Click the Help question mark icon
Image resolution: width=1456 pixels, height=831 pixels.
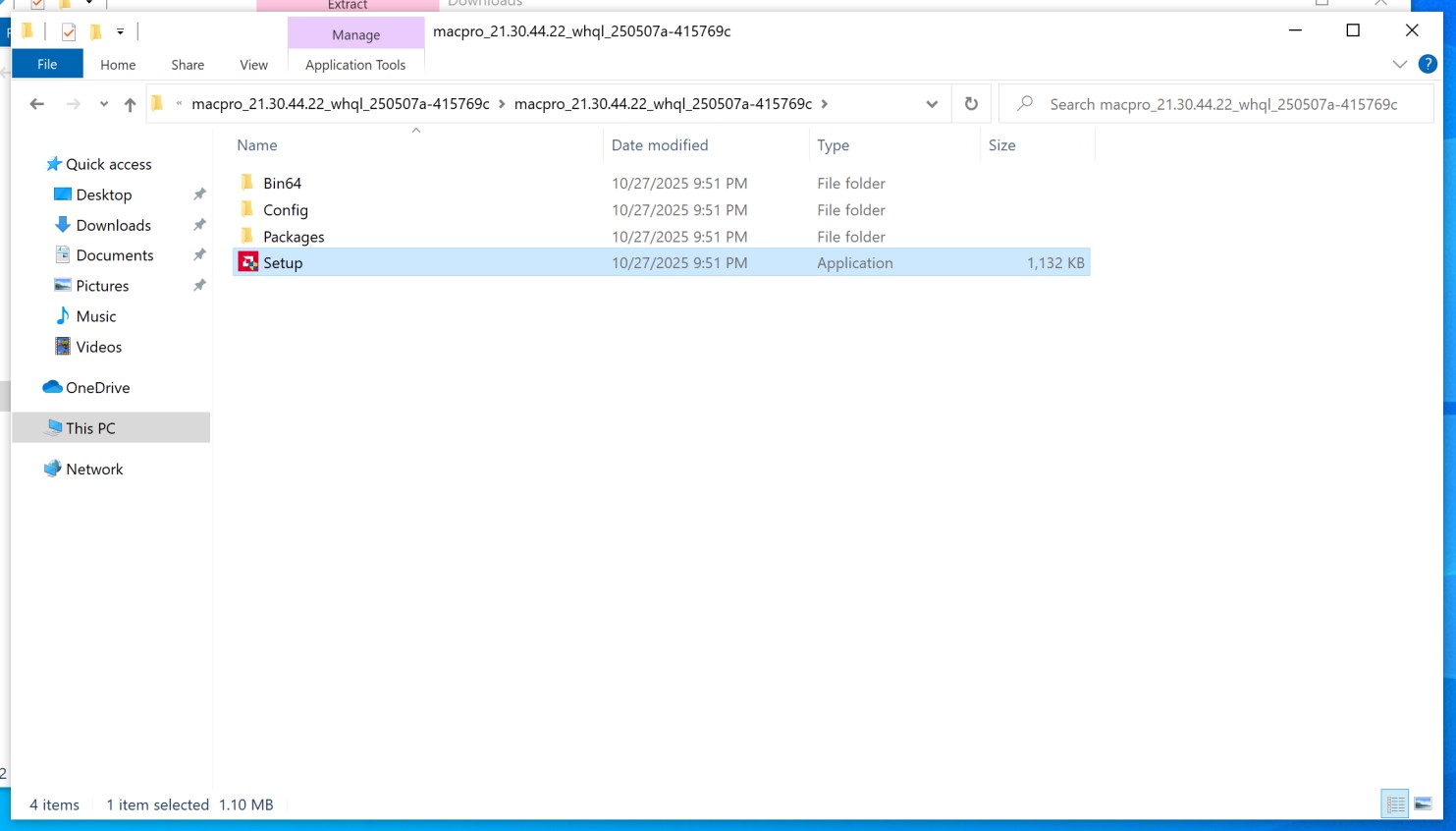point(1428,64)
